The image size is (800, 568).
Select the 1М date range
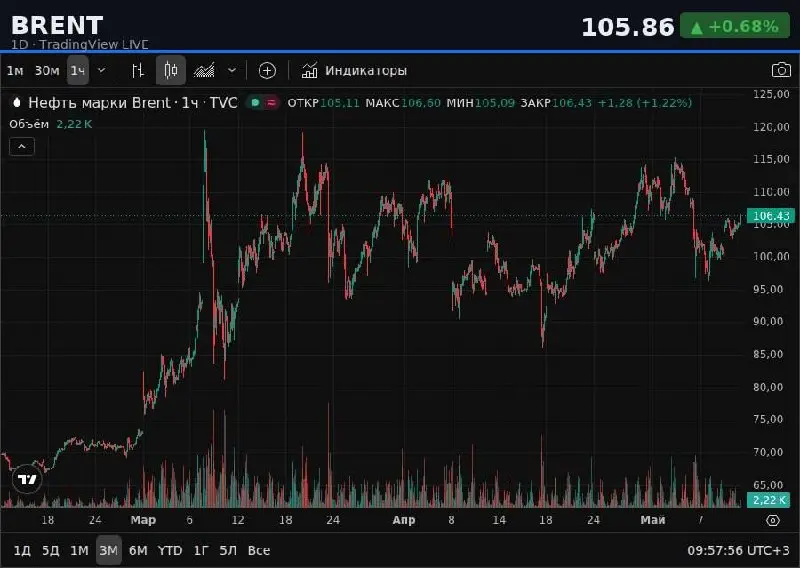79,551
